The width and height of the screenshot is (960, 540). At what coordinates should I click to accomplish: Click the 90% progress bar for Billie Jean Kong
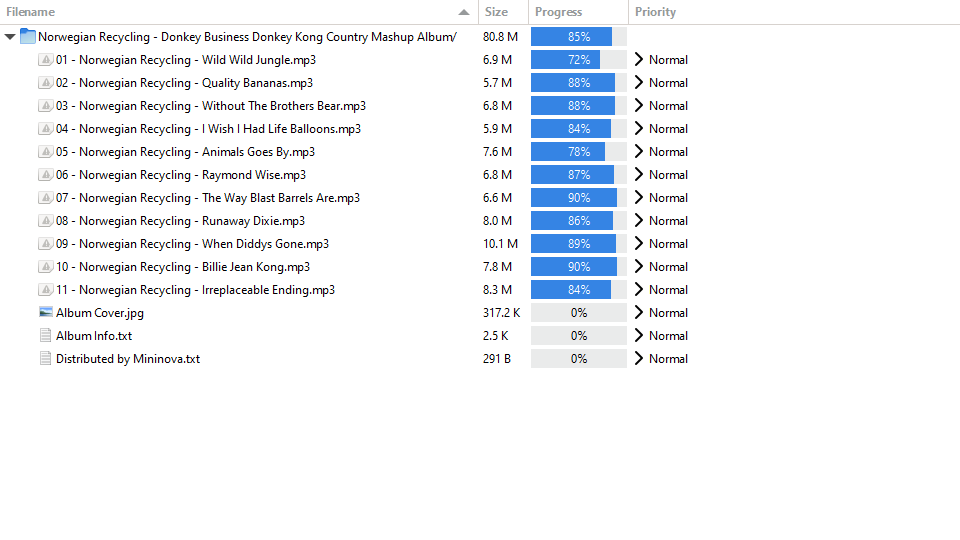pos(579,266)
